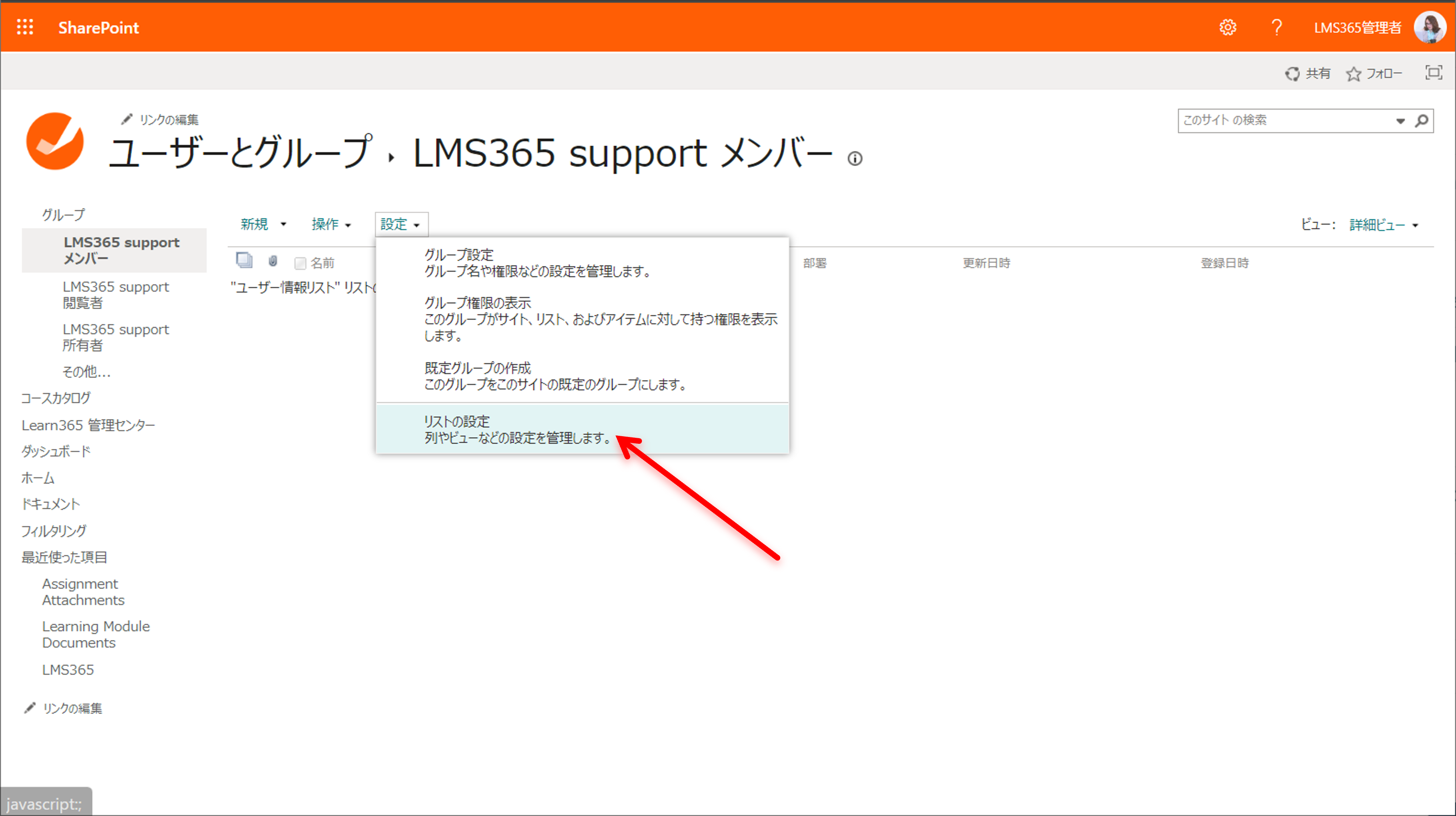
Task: Open the 操作 dropdown menu
Action: point(332,224)
